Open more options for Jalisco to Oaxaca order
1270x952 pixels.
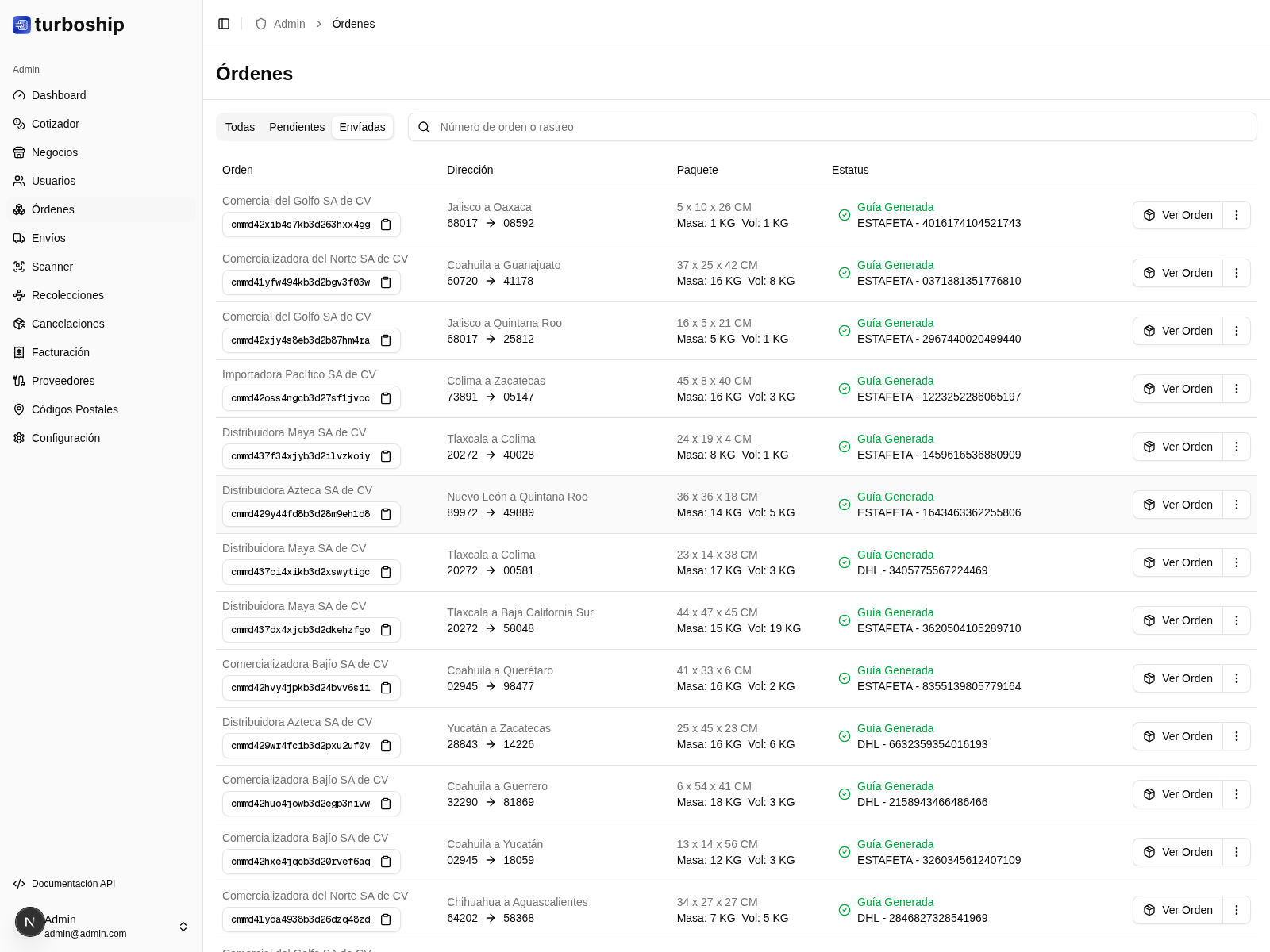click(x=1236, y=215)
